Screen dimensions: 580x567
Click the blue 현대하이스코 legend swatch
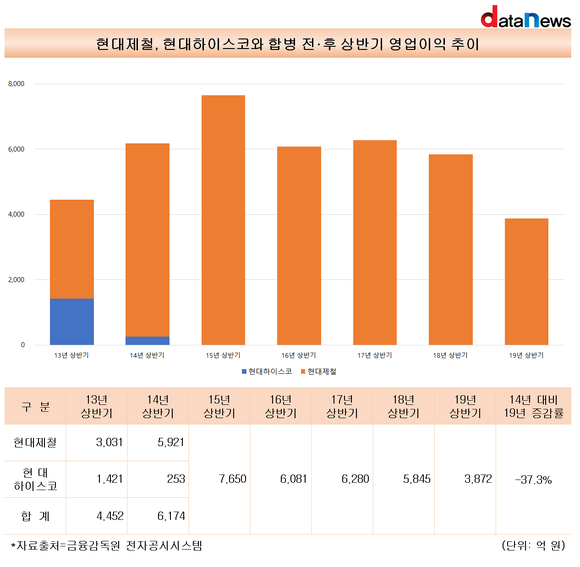pyautogui.click(x=244, y=371)
